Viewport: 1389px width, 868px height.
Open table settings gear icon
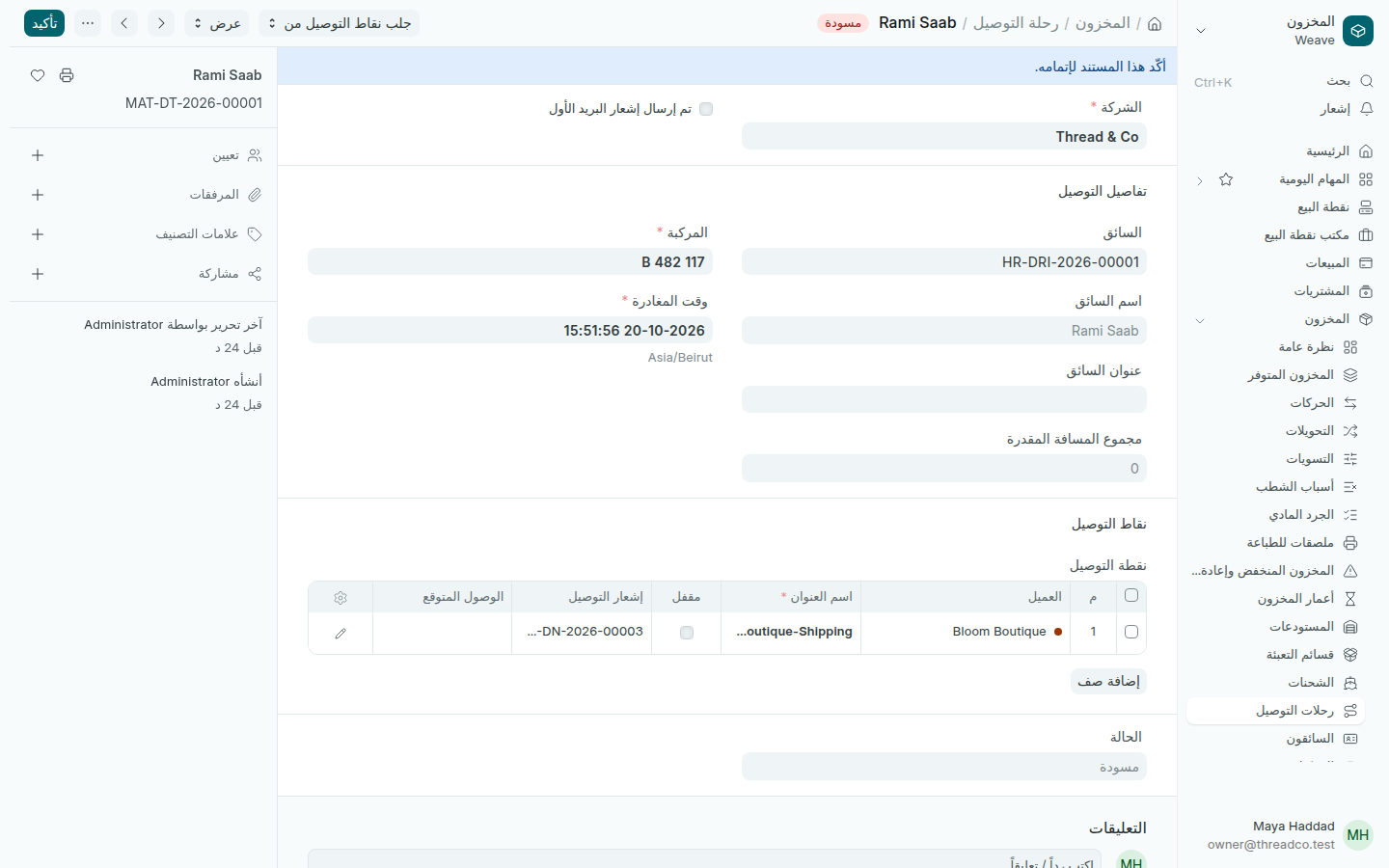pyautogui.click(x=340, y=598)
